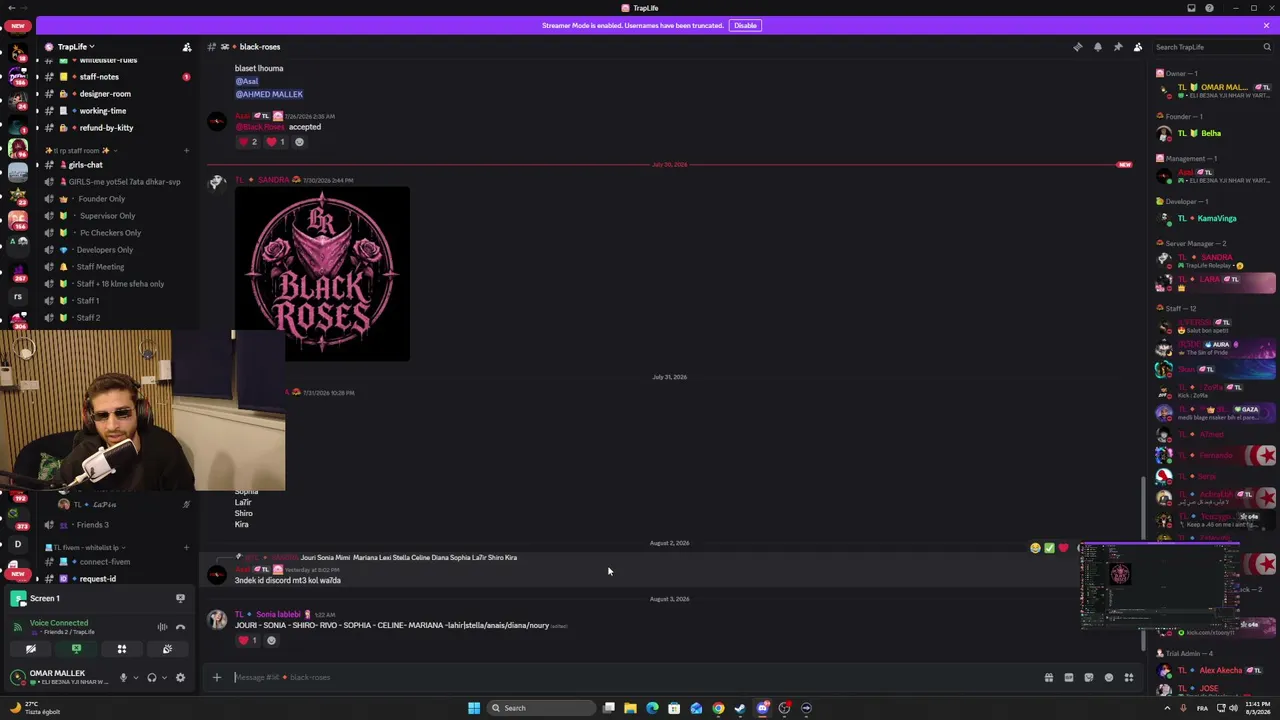Start an Activity from voice panel
The width and height of the screenshot is (1280, 720).
(122, 649)
